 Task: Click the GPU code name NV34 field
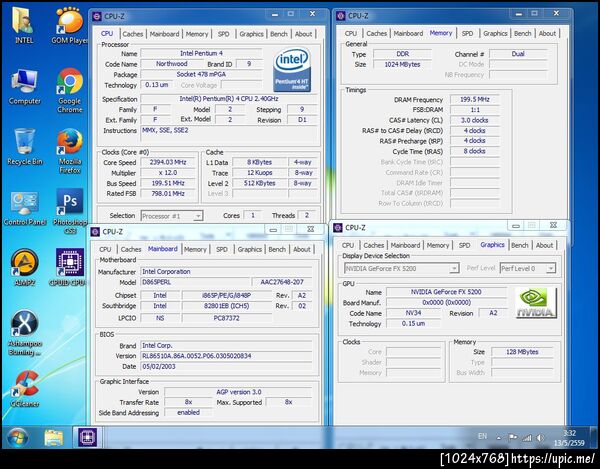tap(413, 313)
